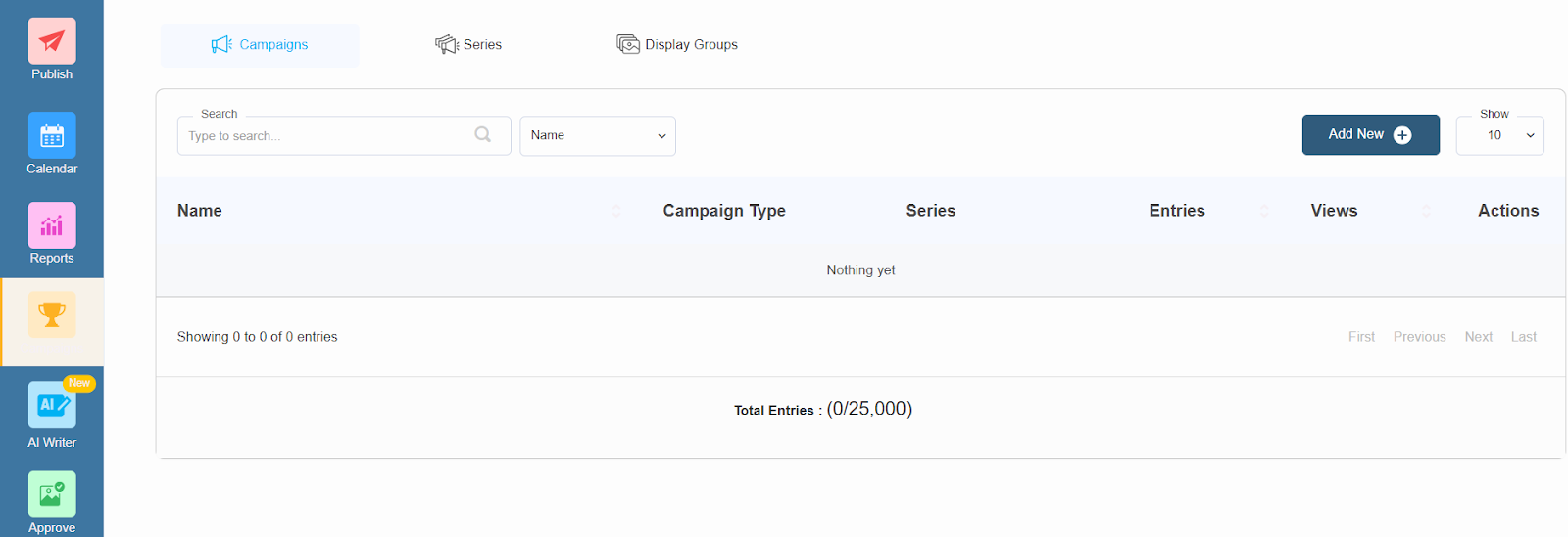Image resolution: width=1568 pixels, height=537 pixels.
Task: Open the AI Writer icon
Action: tap(52, 405)
